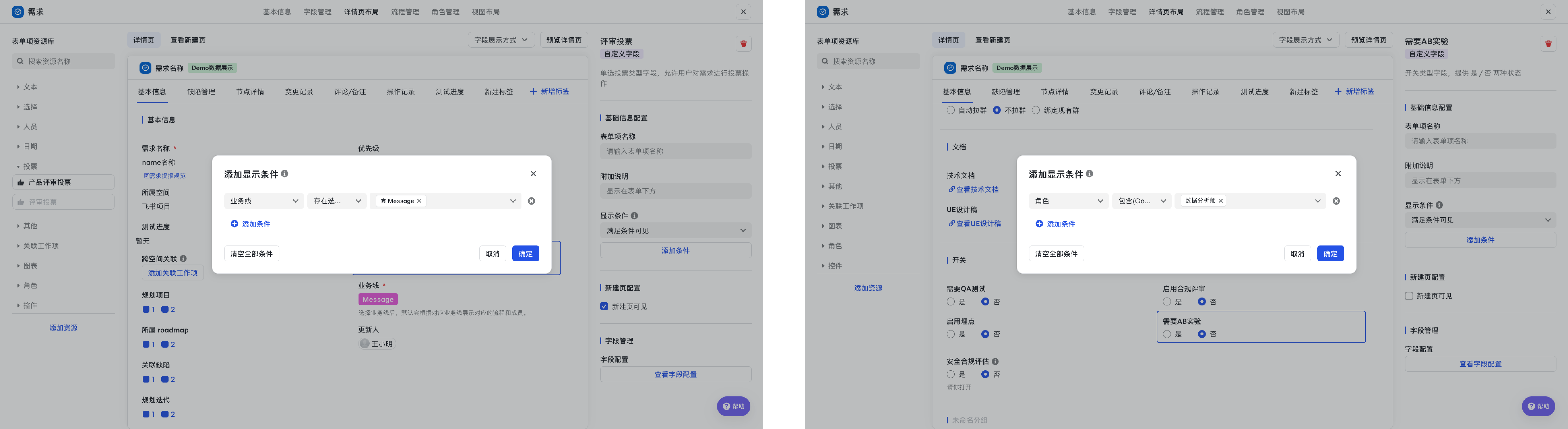Close the 添加显示条件 dialog in right window
The height and width of the screenshot is (429, 1568).
[1338, 173]
